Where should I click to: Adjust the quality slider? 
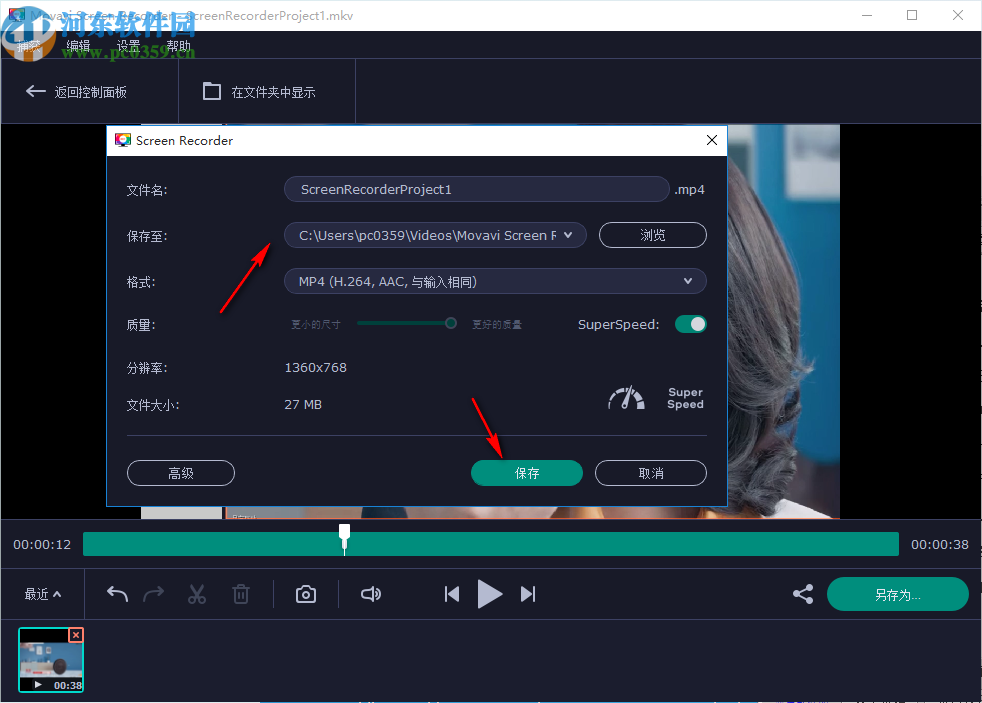click(x=449, y=323)
